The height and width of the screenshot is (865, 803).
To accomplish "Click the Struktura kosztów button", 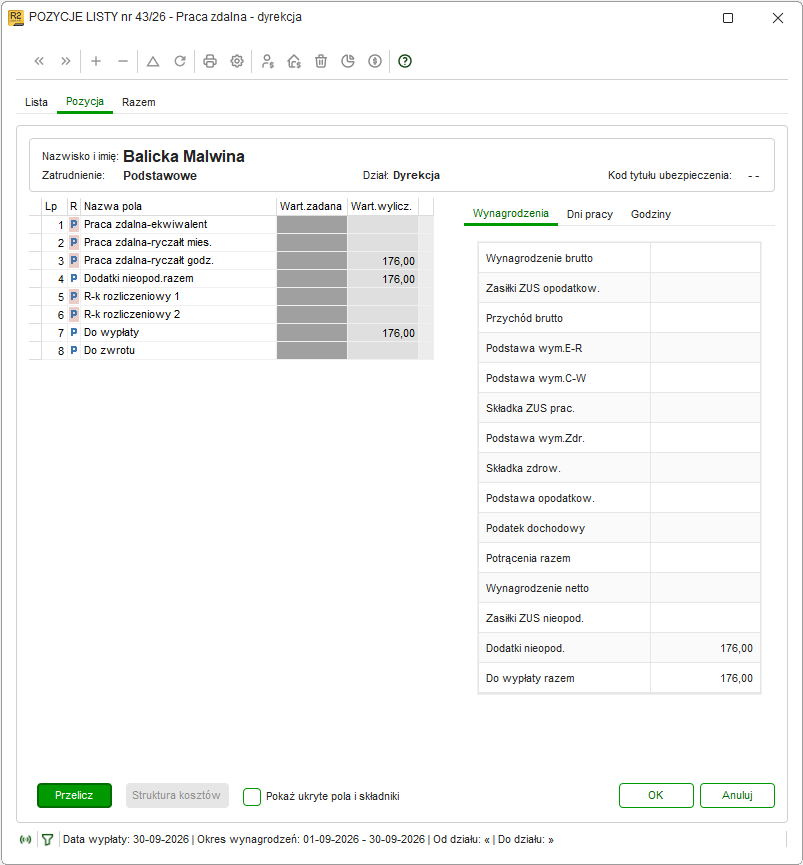I will (177, 795).
